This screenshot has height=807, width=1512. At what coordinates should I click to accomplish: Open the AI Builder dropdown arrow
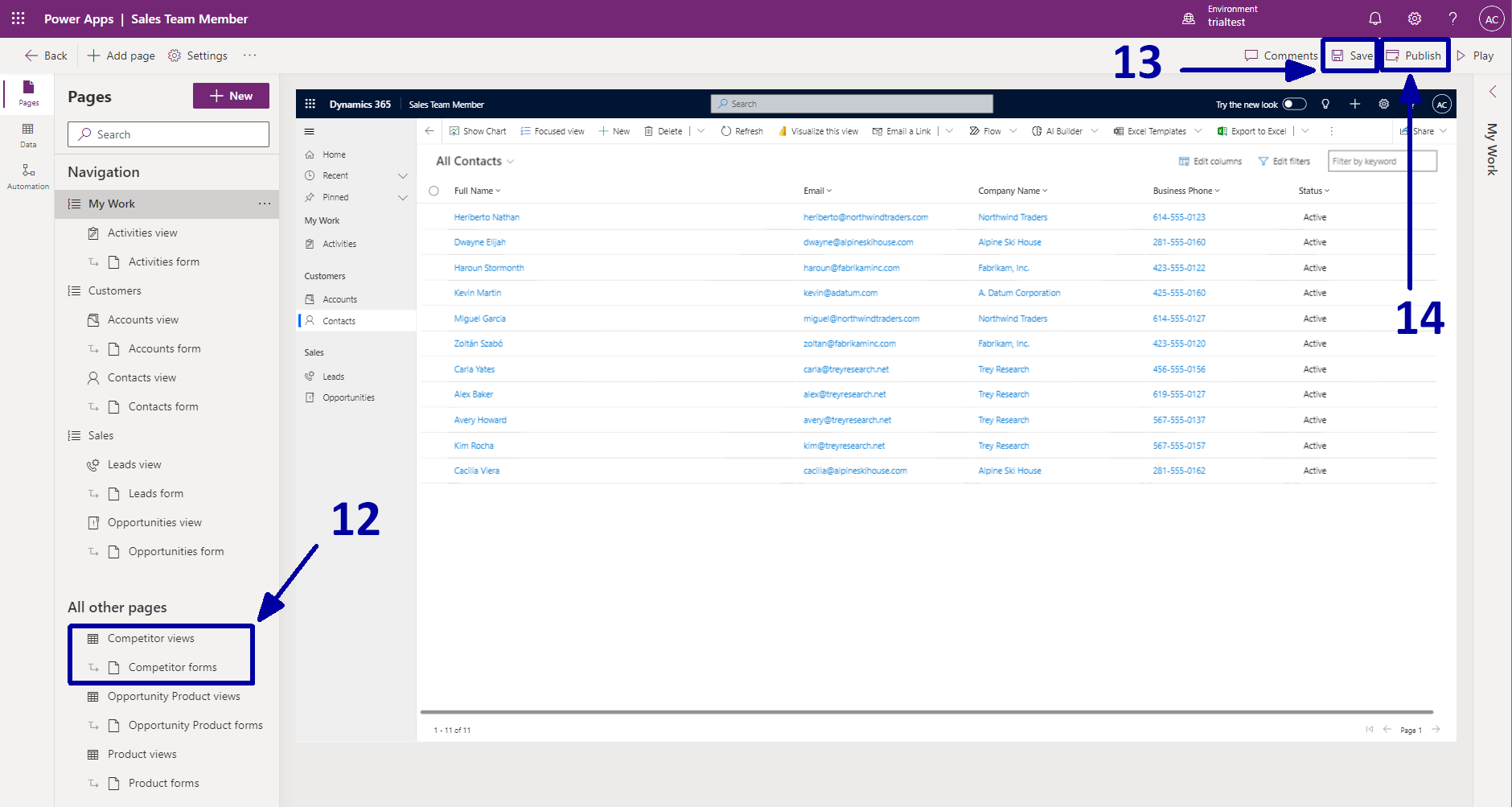coord(1094,131)
